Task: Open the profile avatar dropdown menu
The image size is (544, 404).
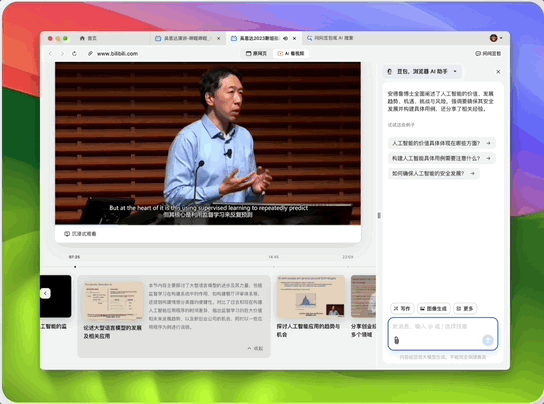Action: tap(496, 38)
